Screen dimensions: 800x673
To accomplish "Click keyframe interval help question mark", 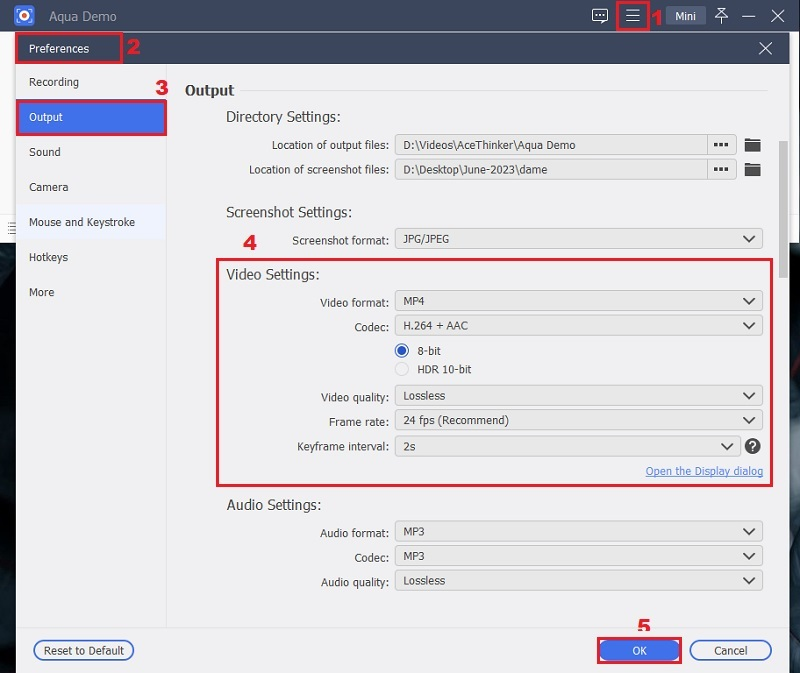I will pos(753,446).
